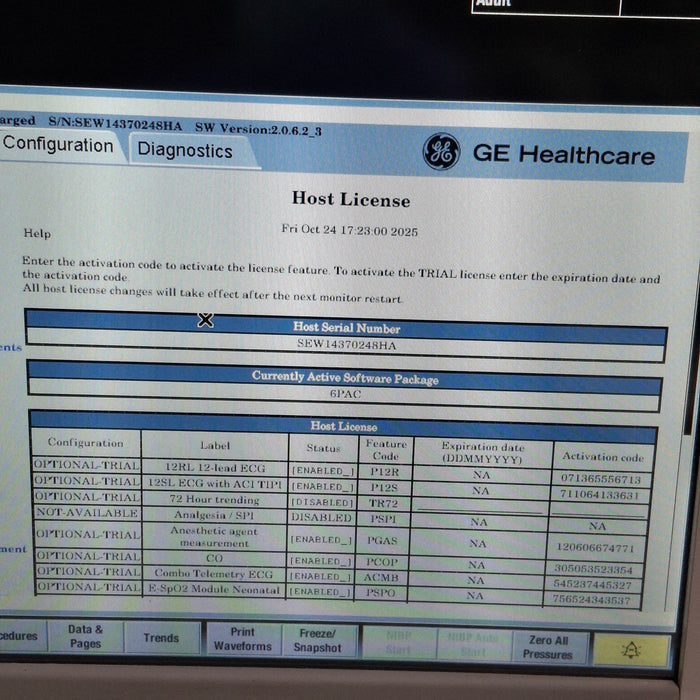
Task: Open status selector for 12SL ECG with ACI TIPI
Action: [x=323, y=486]
